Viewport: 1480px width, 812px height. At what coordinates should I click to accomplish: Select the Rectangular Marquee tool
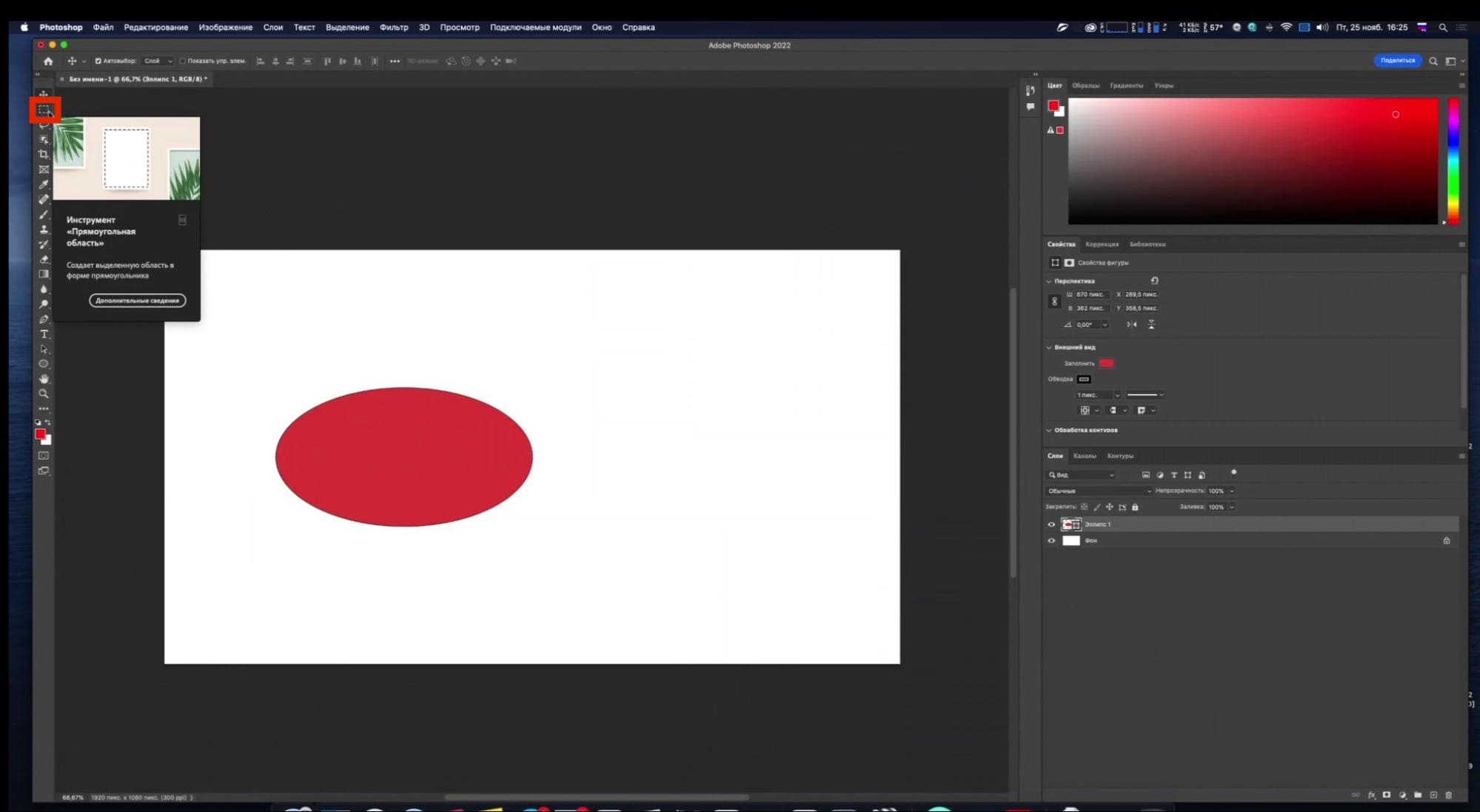click(x=44, y=110)
